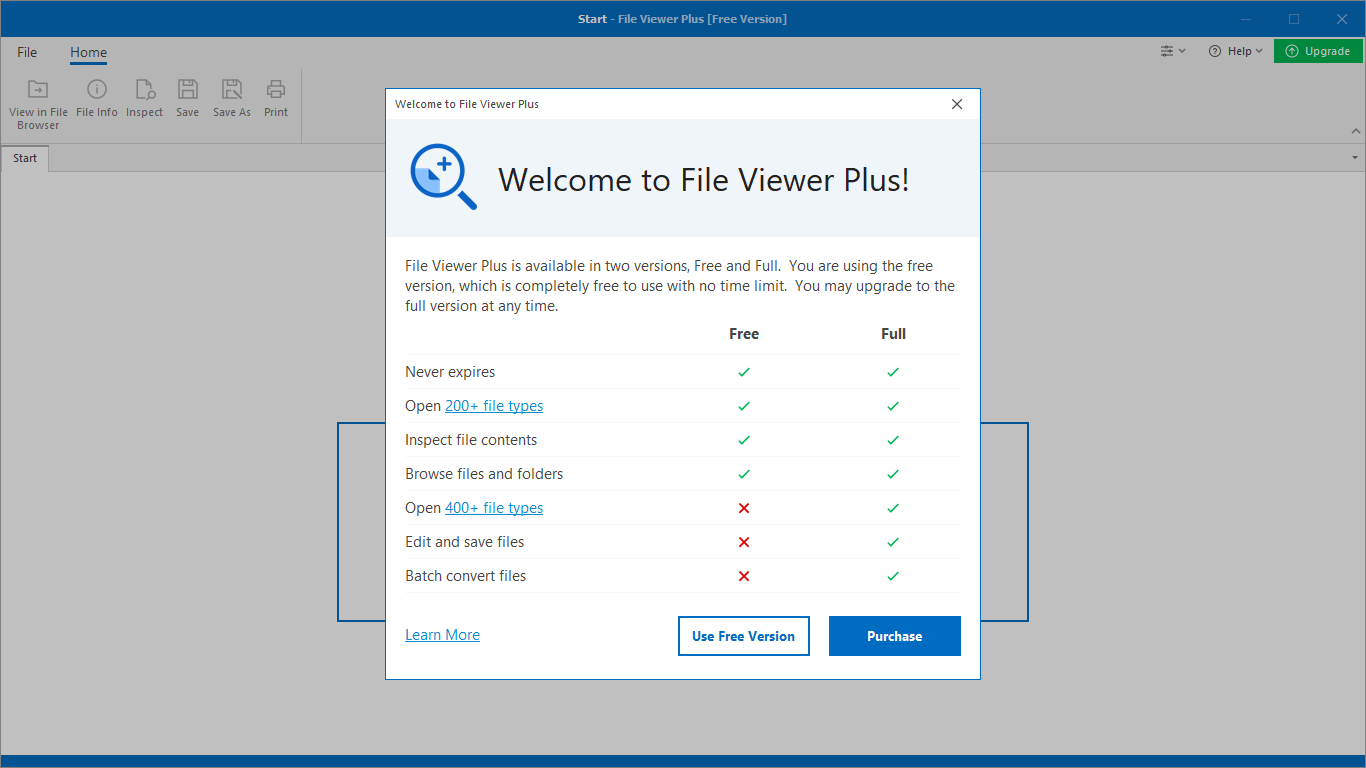Image resolution: width=1366 pixels, height=768 pixels.
Task: Click the Save icon
Action: point(187,97)
